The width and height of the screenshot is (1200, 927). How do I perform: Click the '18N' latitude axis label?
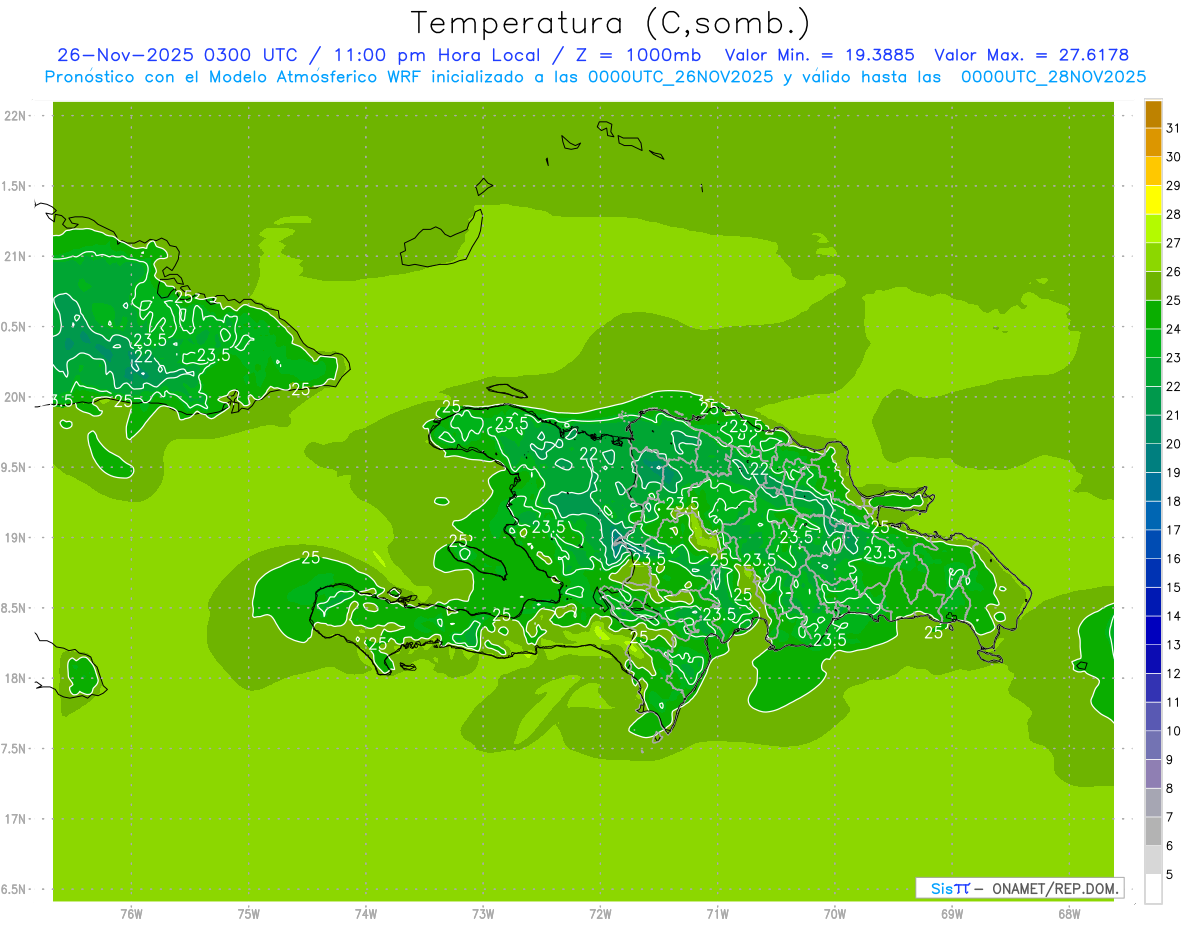(15, 678)
